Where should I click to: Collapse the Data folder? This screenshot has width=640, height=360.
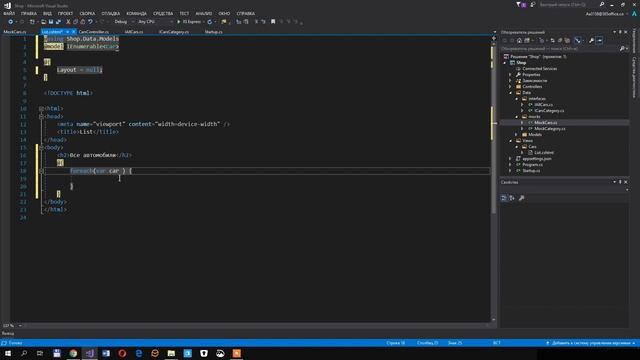point(510,93)
